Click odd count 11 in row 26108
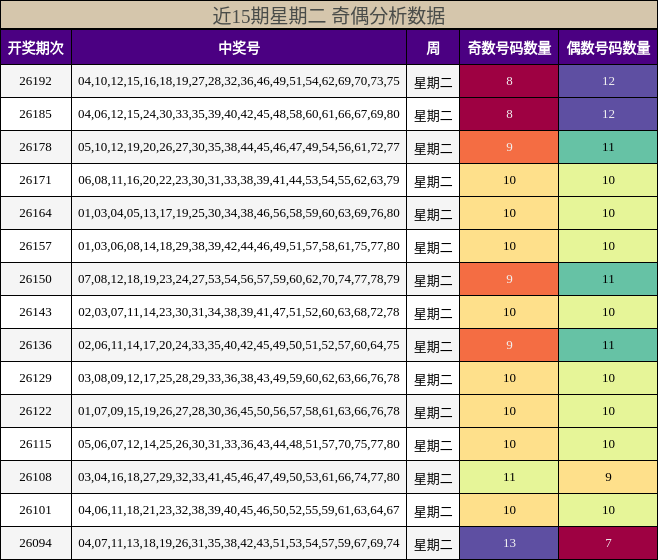The height and width of the screenshot is (560, 658). (509, 477)
